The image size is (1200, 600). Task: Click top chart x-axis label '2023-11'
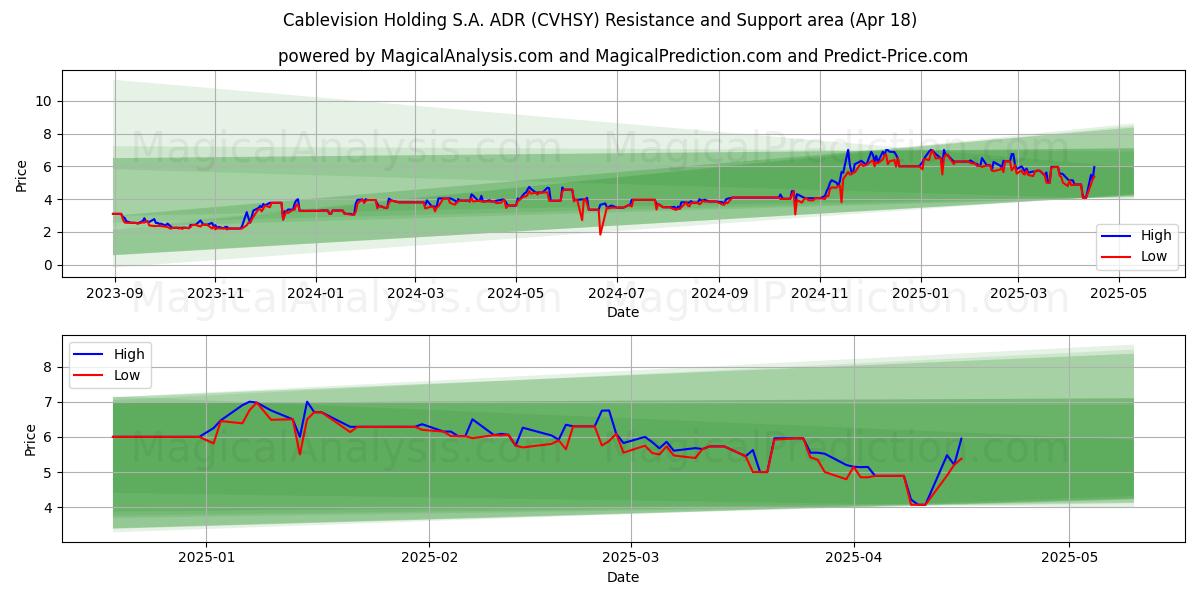216,294
